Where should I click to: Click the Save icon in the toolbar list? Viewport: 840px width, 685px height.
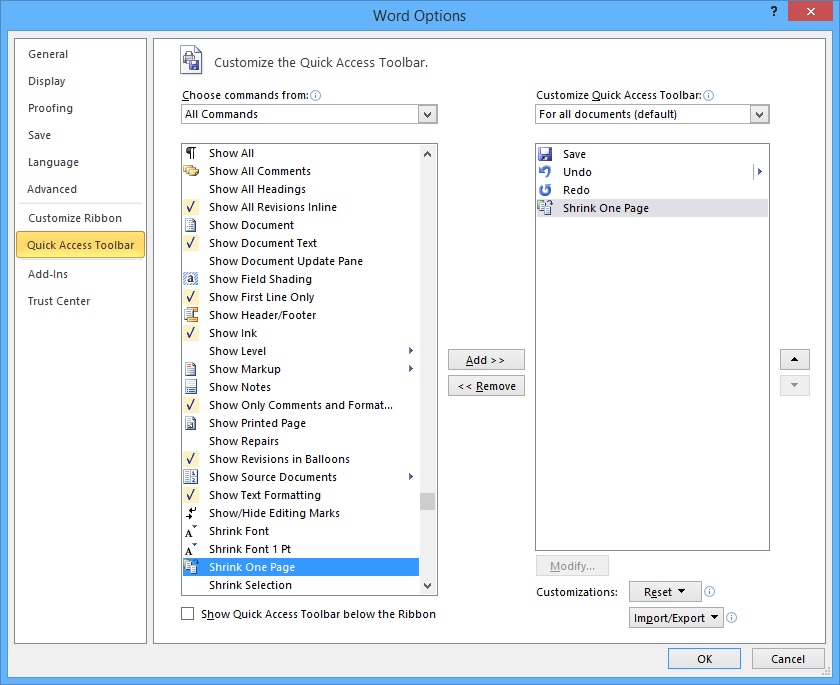pyautogui.click(x=544, y=153)
